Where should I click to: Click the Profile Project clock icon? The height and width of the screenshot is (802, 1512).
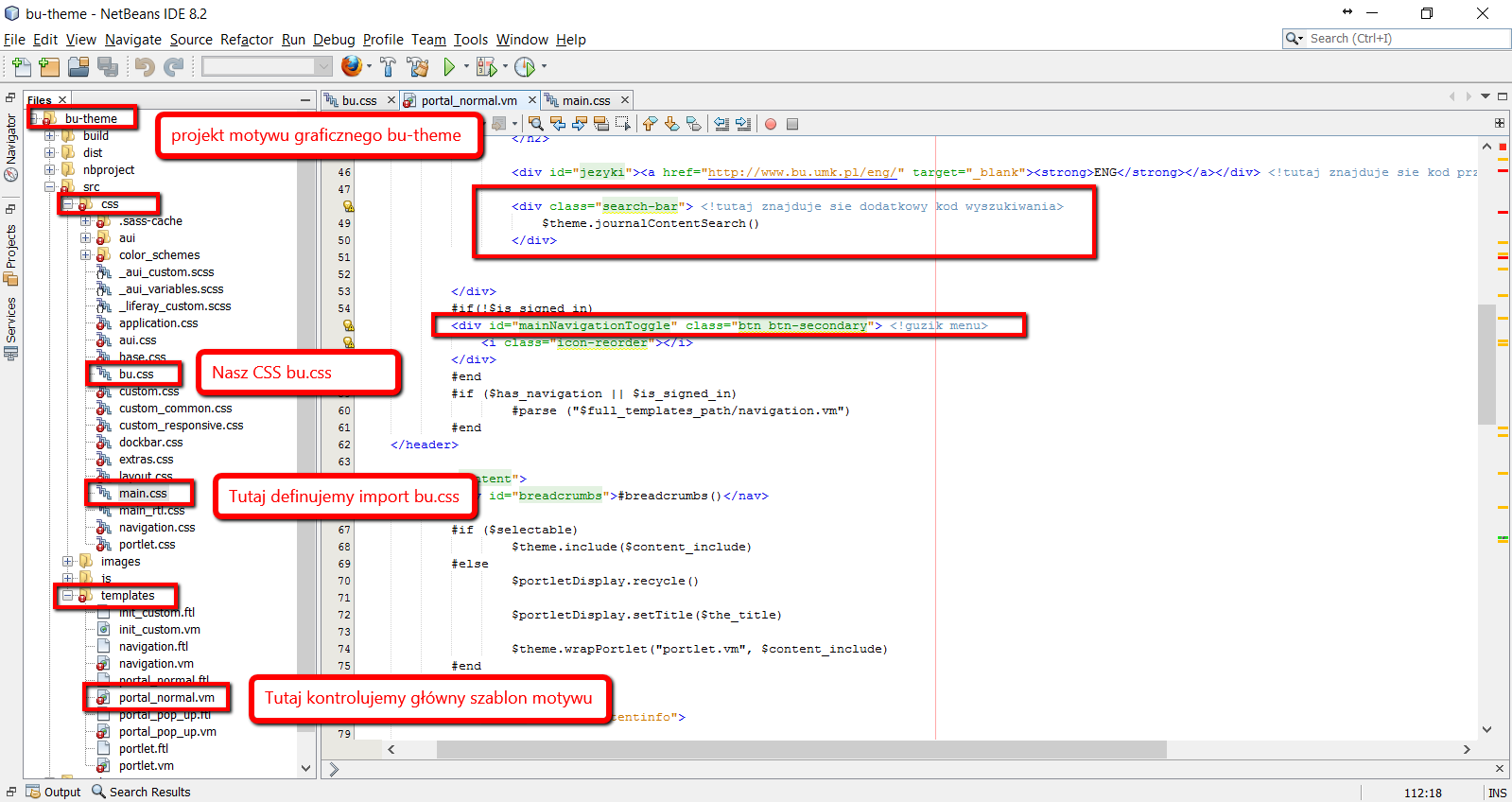coord(525,66)
